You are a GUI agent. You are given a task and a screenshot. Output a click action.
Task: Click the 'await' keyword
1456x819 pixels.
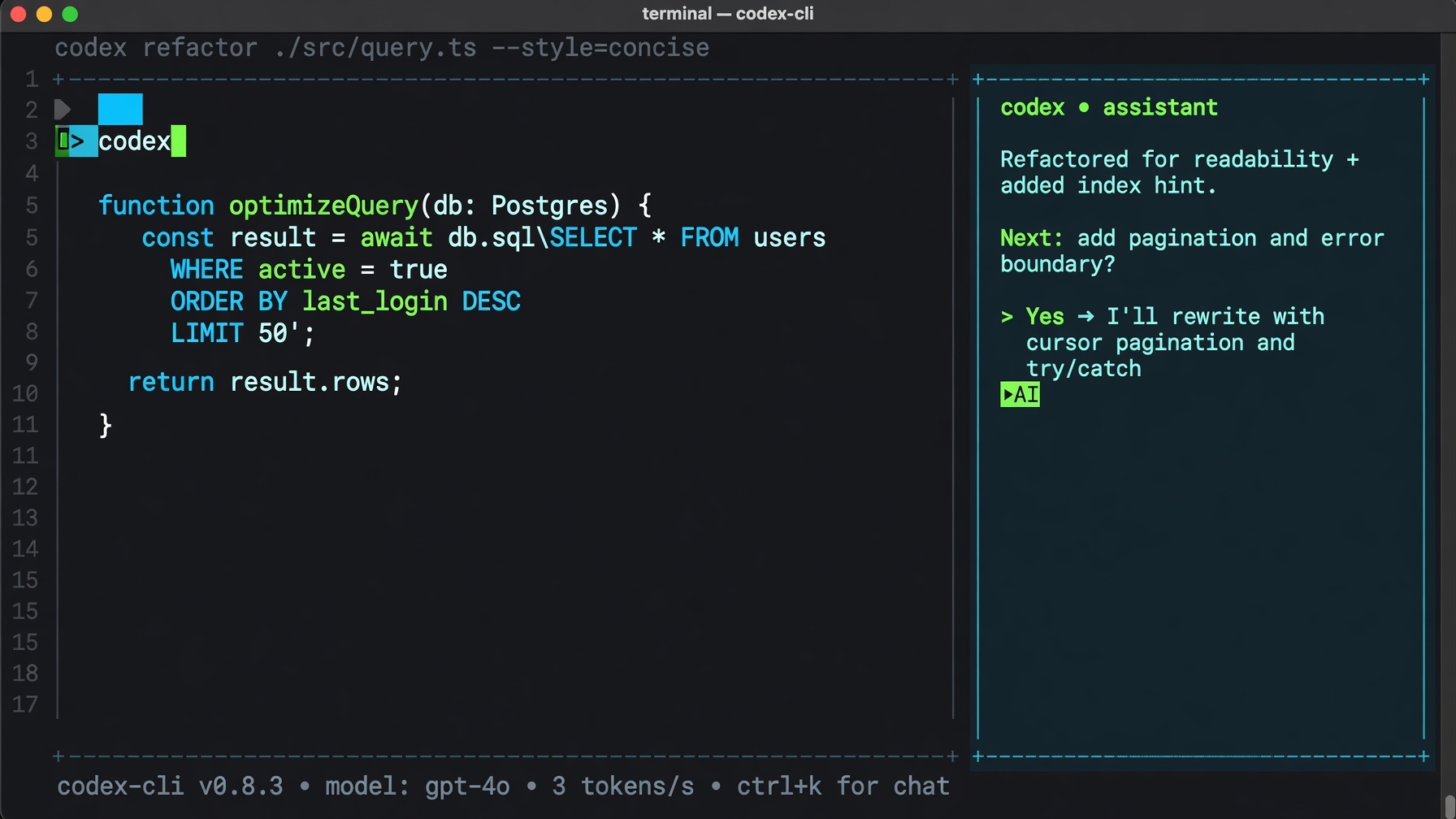tap(396, 237)
